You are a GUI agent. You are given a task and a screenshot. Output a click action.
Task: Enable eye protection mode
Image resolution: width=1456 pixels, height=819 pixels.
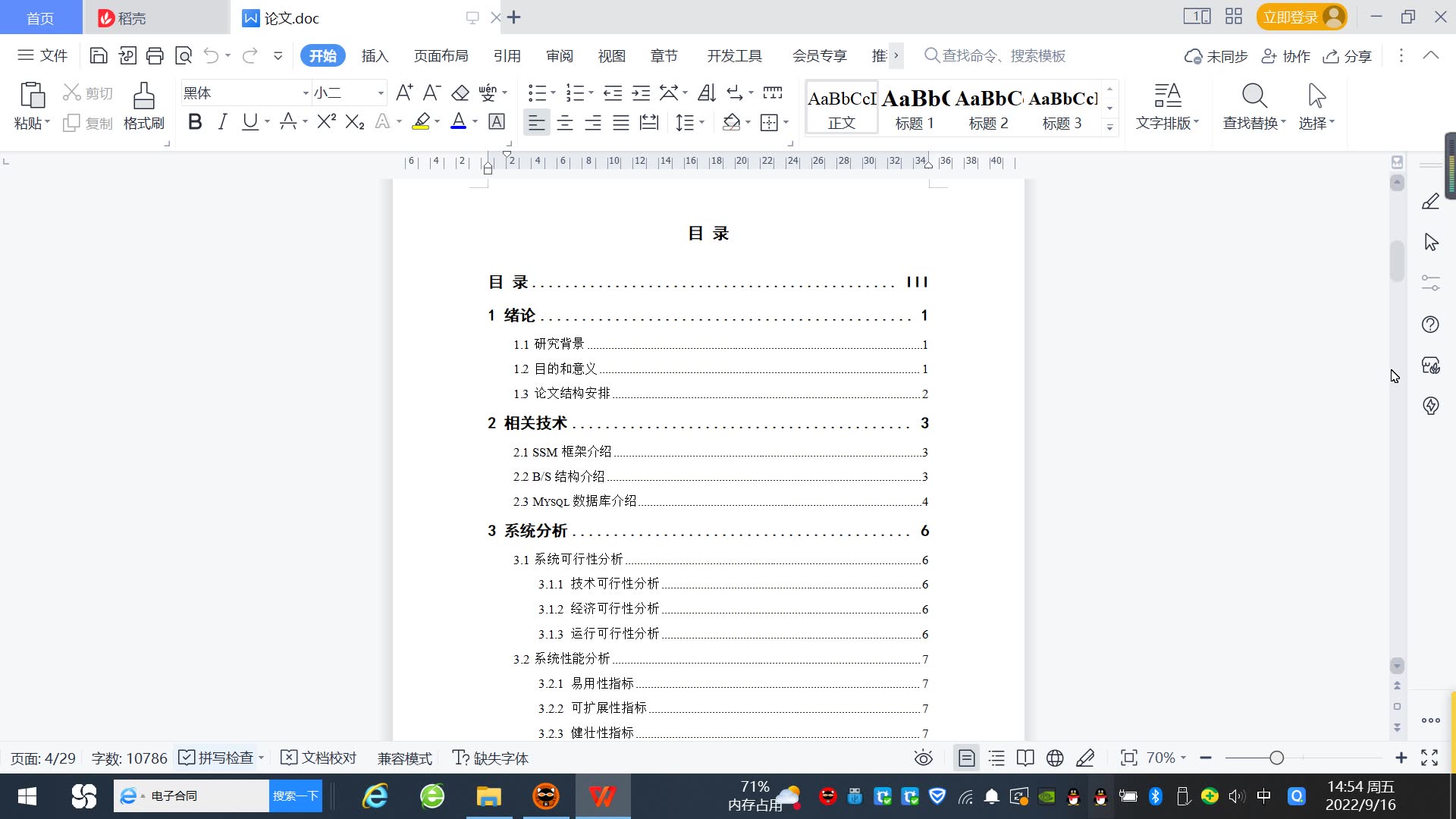point(923,758)
